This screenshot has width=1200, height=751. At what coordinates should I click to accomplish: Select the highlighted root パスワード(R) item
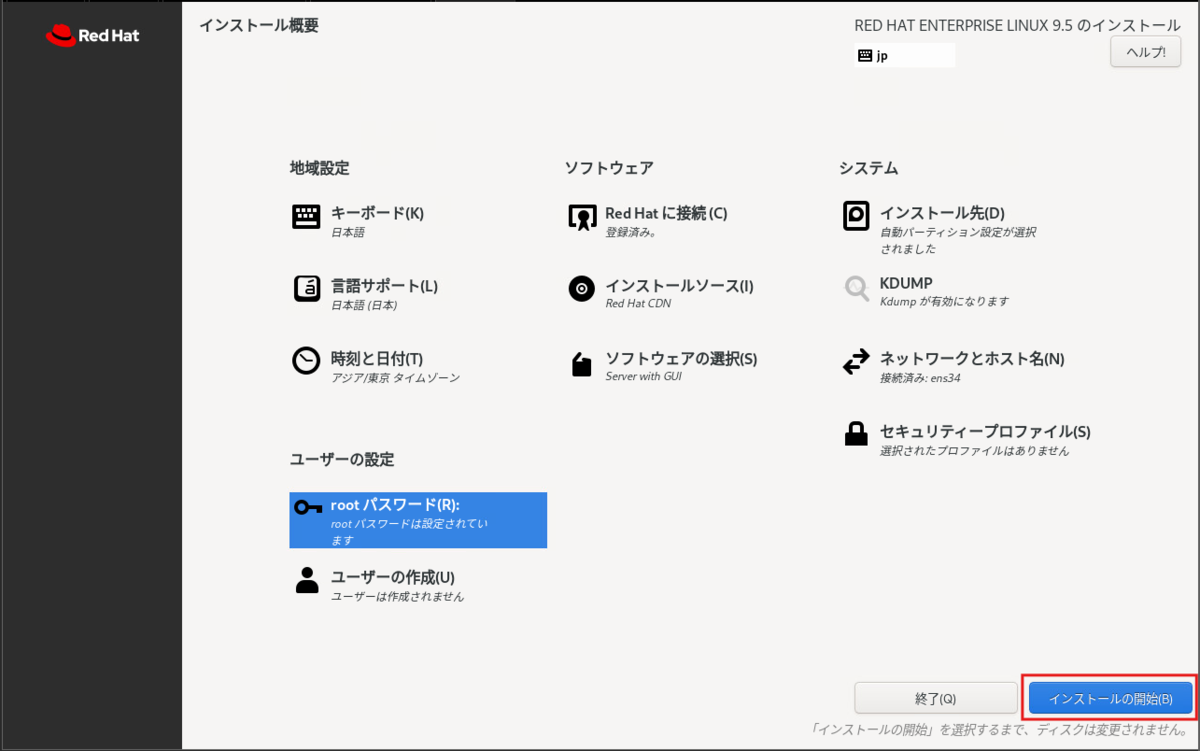(x=418, y=520)
